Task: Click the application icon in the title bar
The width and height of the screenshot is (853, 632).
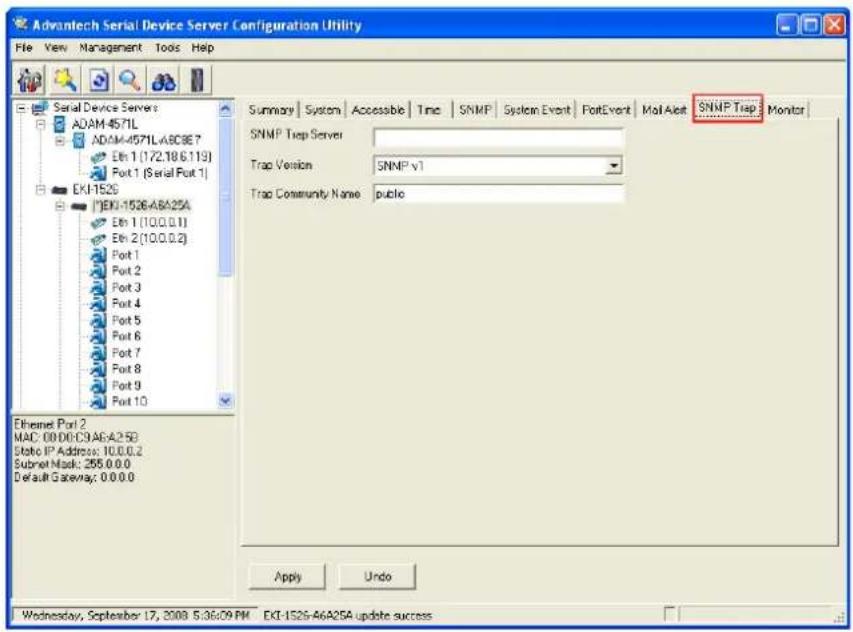Action: click(21, 24)
